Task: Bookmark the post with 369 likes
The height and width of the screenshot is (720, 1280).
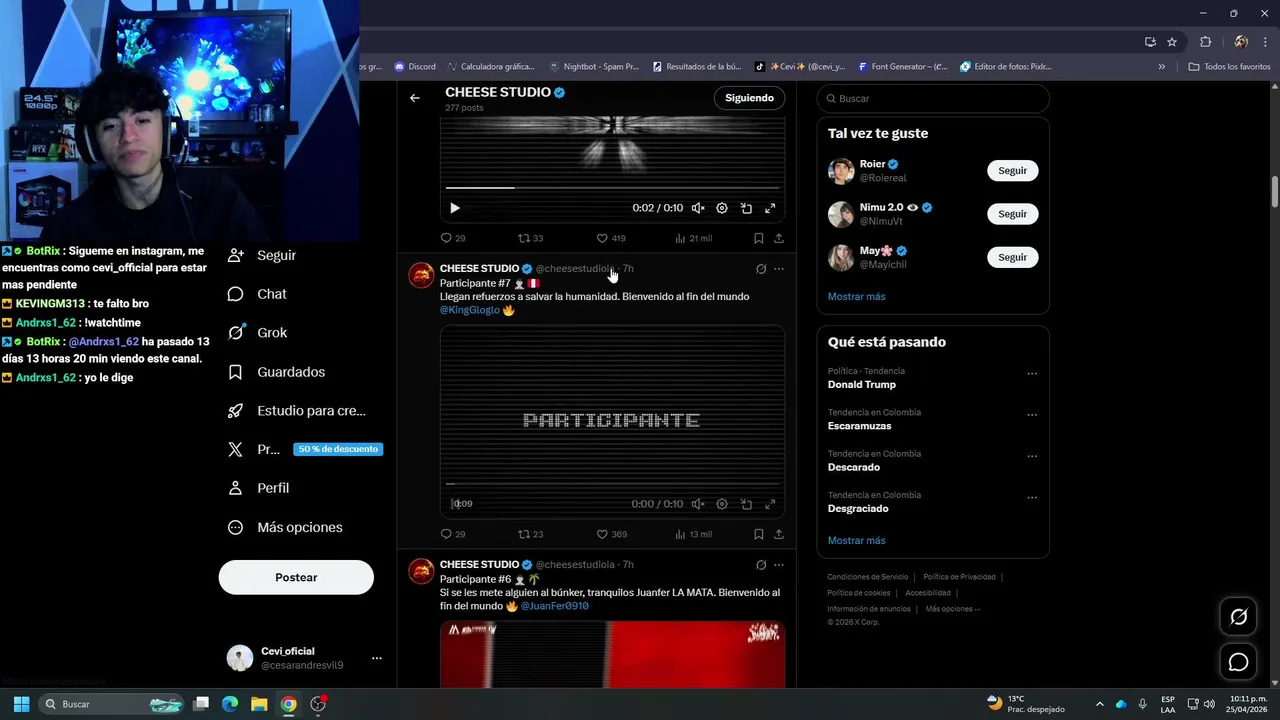Action: pyautogui.click(x=758, y=534)
